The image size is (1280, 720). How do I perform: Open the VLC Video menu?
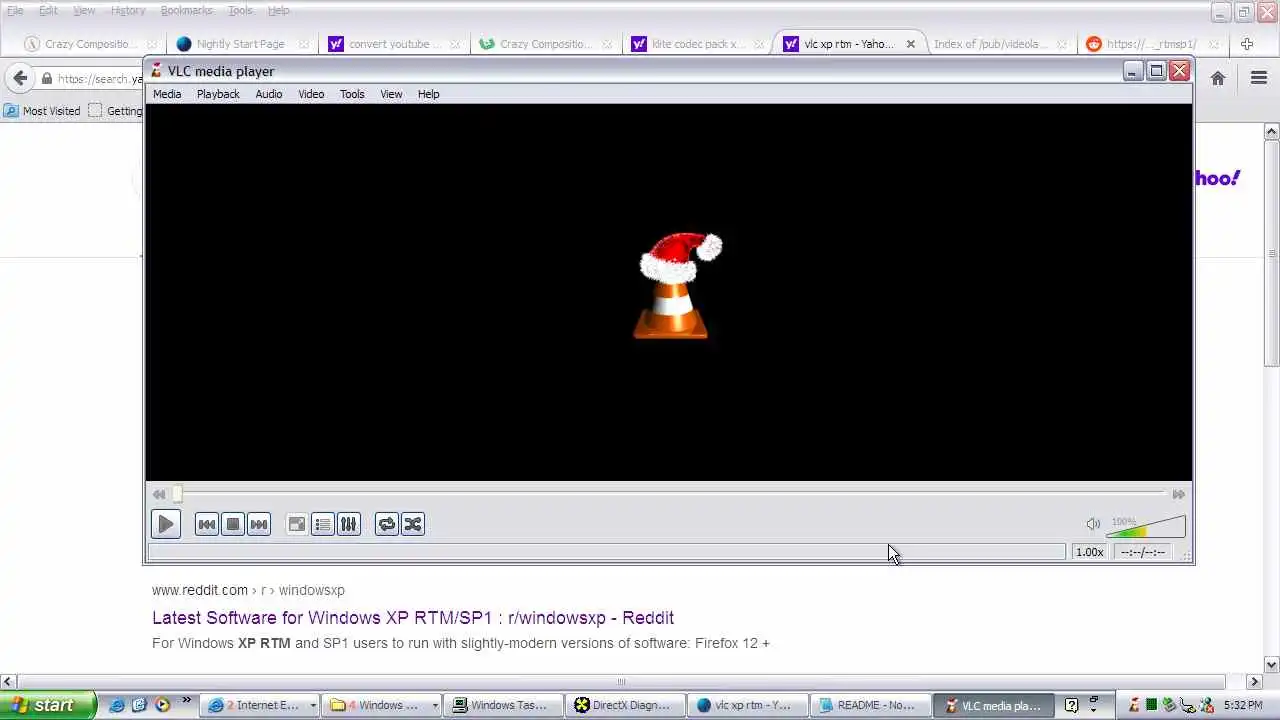311,94
